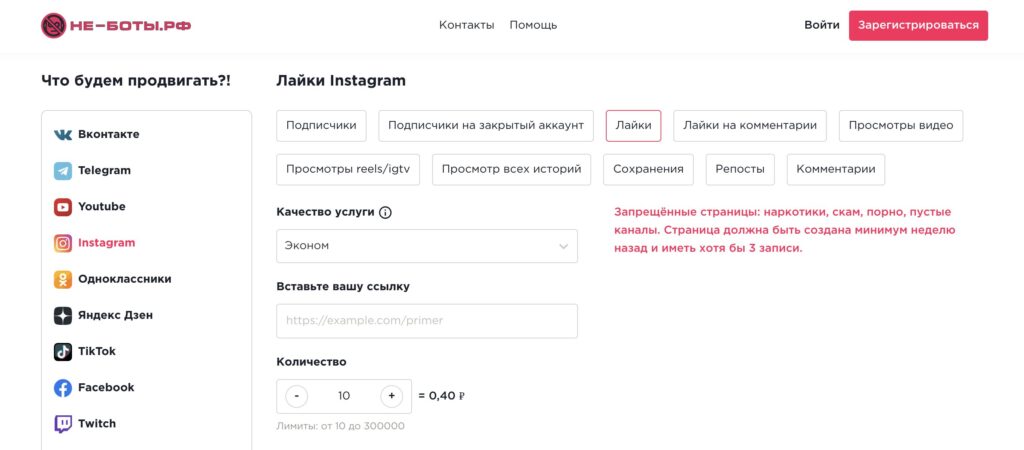Click the НЕ-БОТЫ.РФ logo icon

click(x=53, y=25)
